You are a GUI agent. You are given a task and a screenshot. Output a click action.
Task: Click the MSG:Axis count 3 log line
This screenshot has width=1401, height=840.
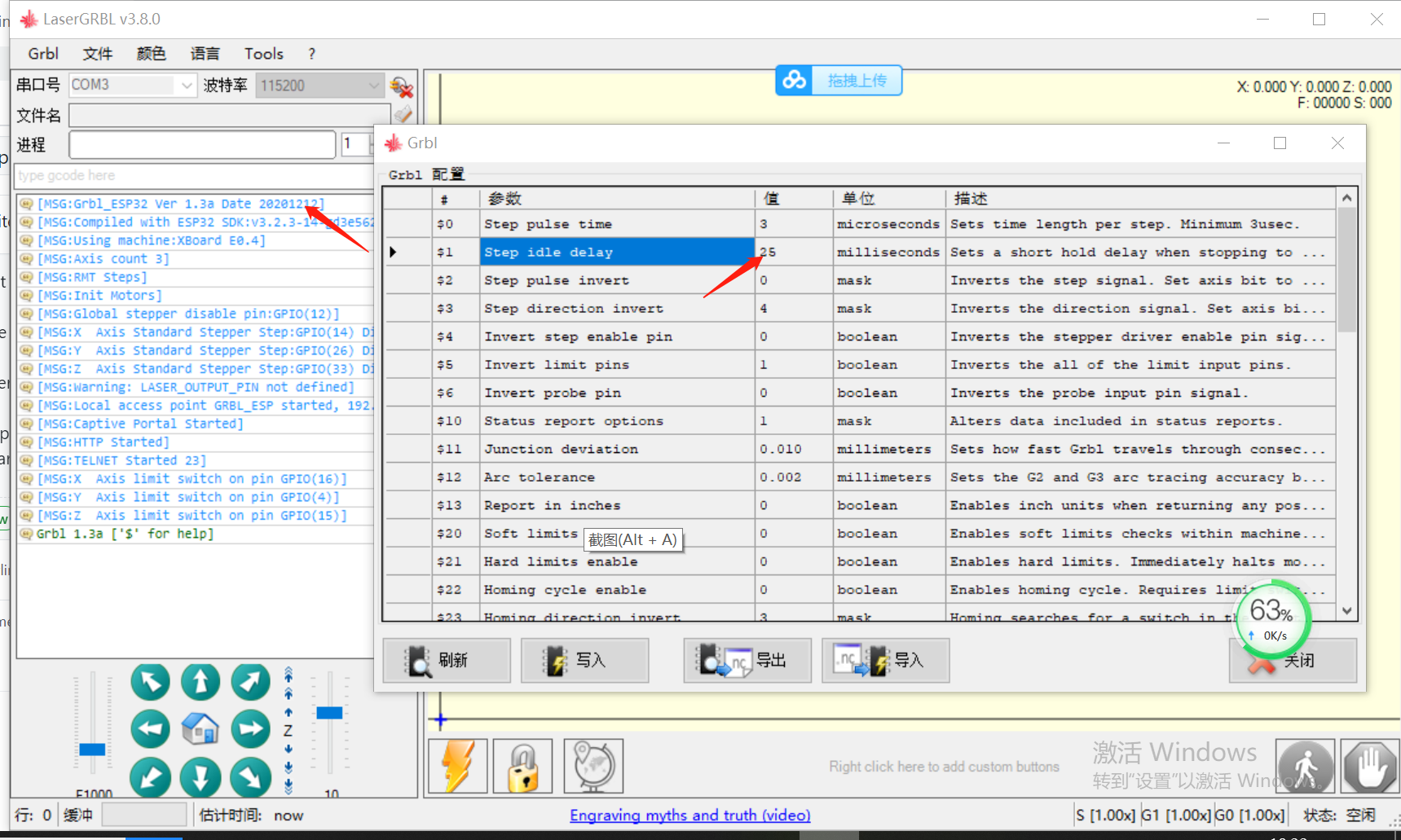103,259
